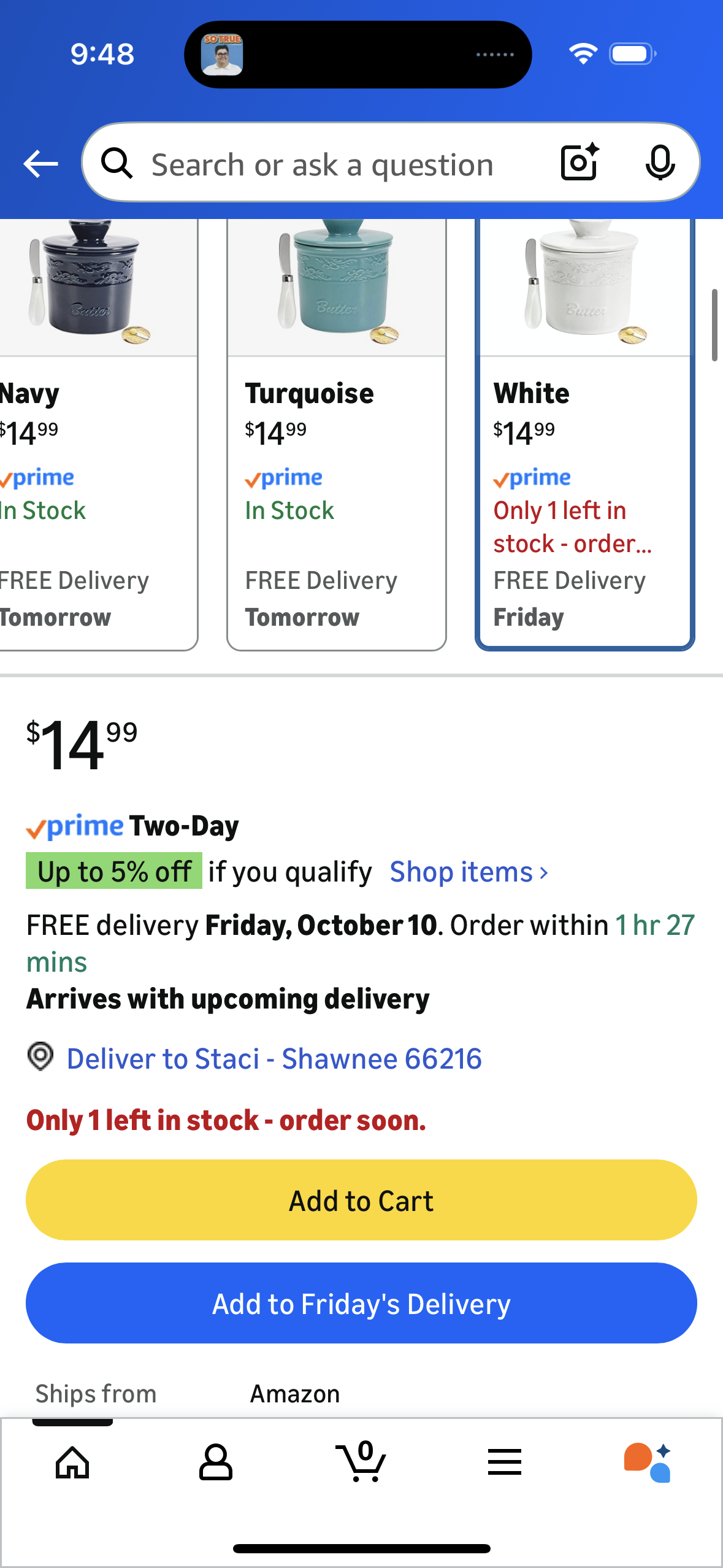The height and width of the screenshot is (1568, 723).
Task: Open the shopping cart icon
Action: pyautogui.click(x=361, y=1462)
